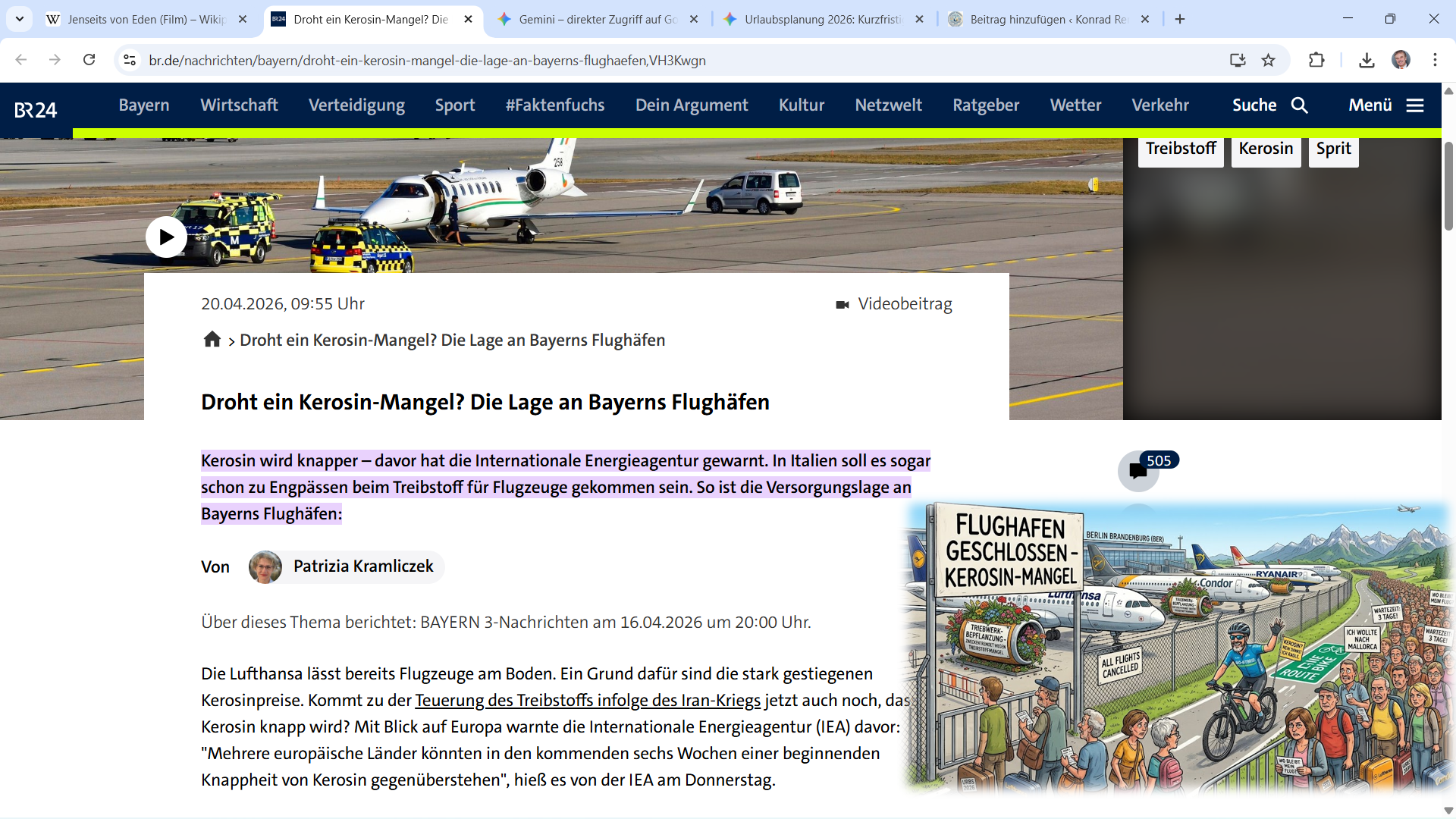This screenshot has width=1456, height=819.
Task: Open the browser extensions puzzle icon
Action: click(1316, 61)
